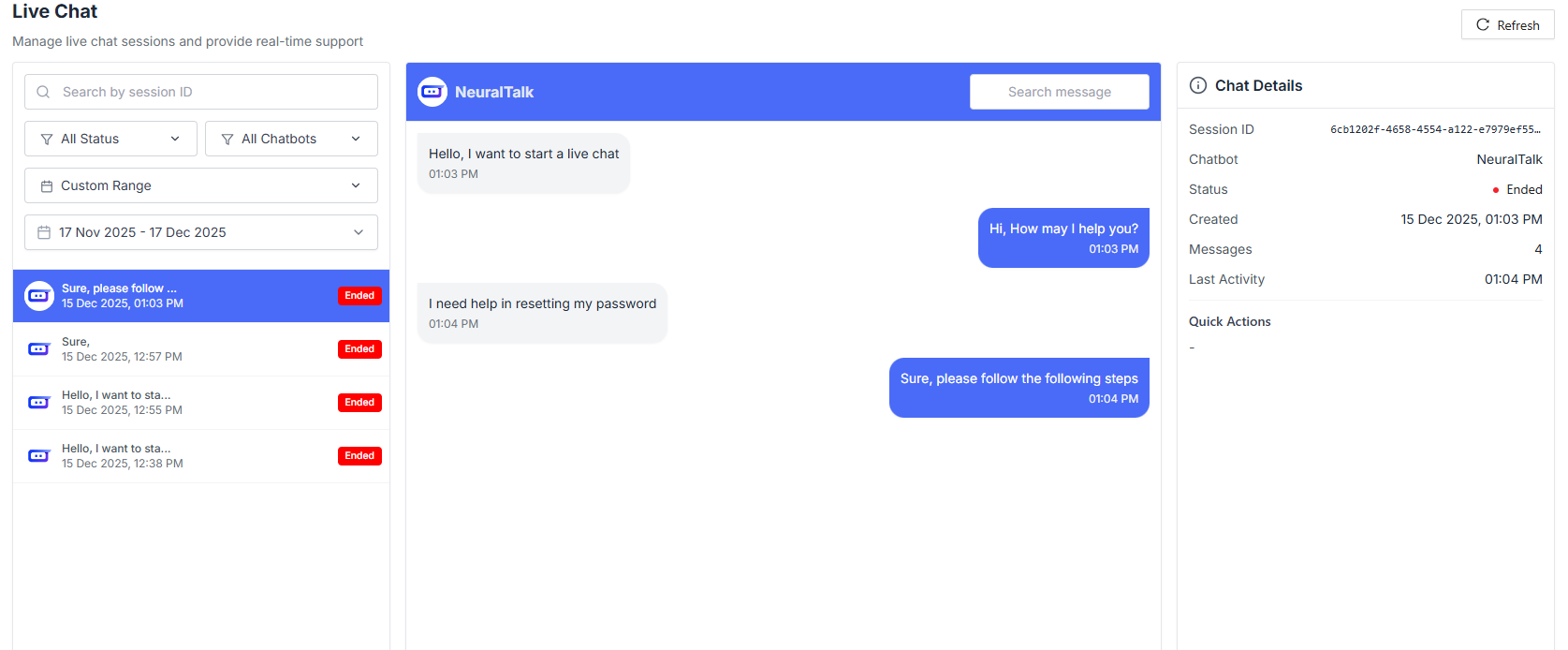Open the 17 Nov - 17 Dec date picker
The width and height of the screenshot is (1568, 650).
point(200,232)
